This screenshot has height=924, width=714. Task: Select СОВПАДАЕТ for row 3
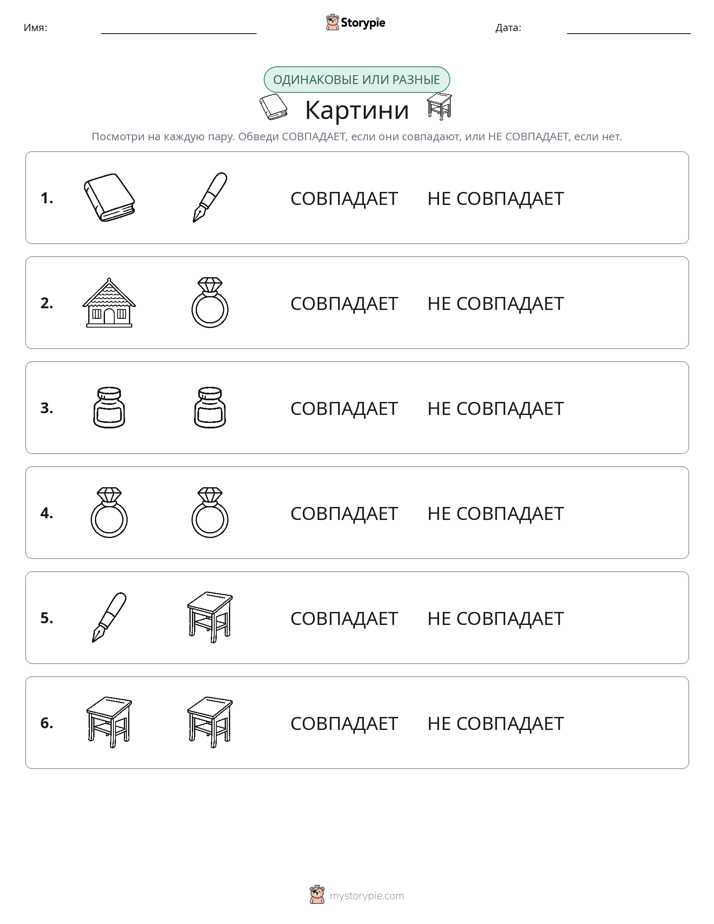coord(344,408)
